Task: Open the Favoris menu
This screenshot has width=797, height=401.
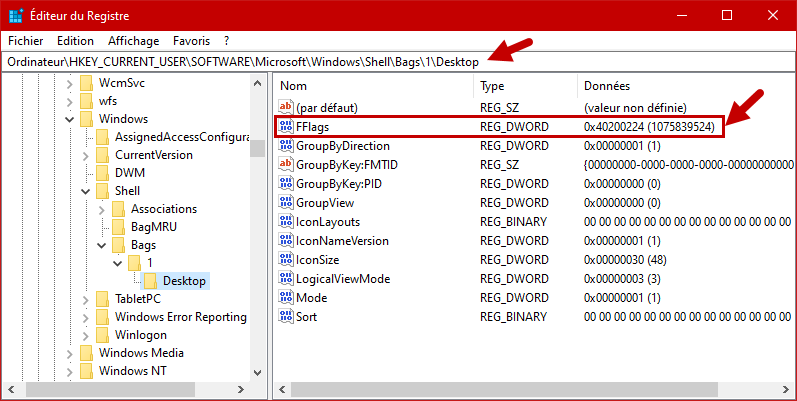Action: 191,41
